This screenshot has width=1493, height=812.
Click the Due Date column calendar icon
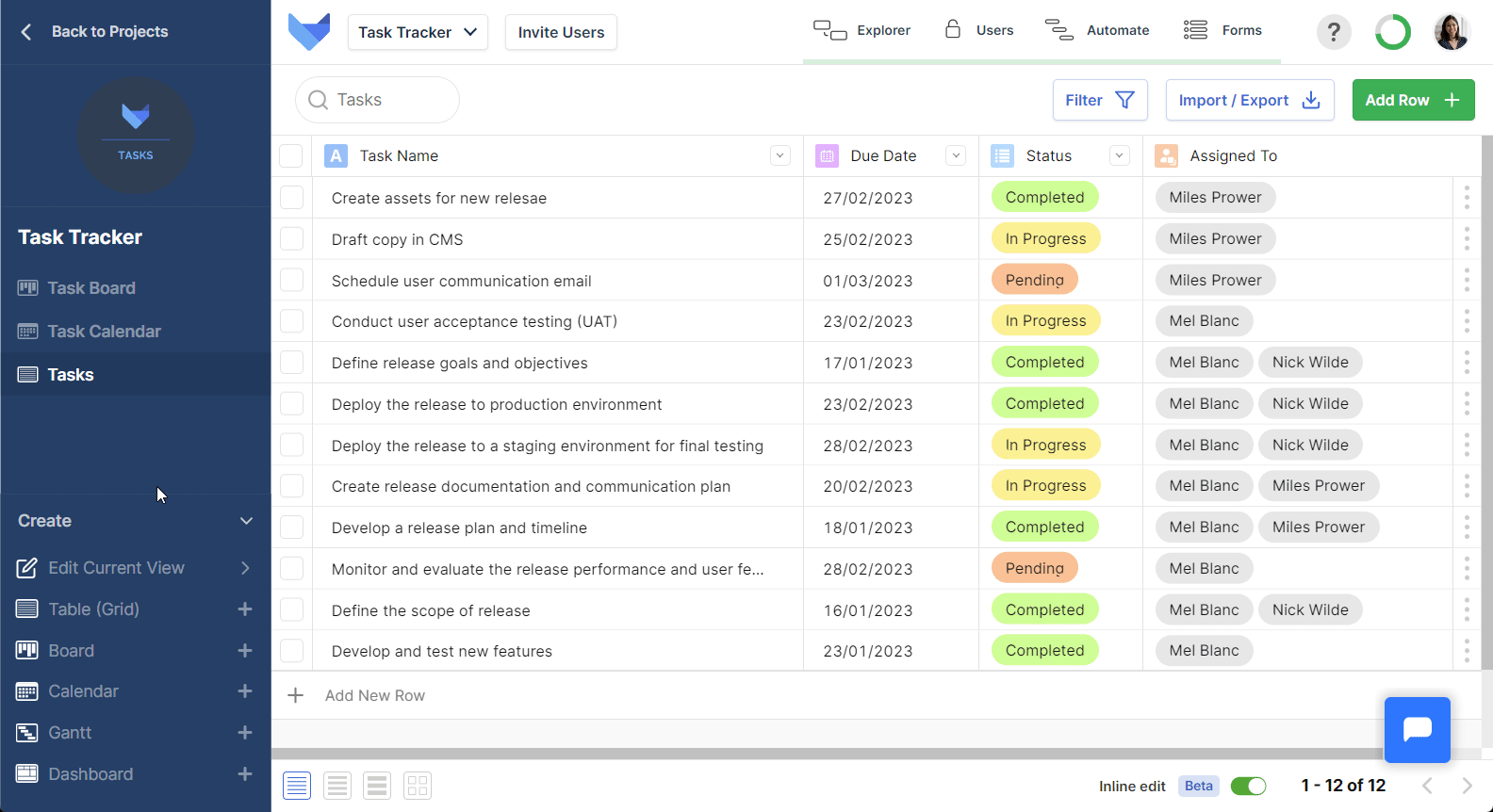click(827, 155)
